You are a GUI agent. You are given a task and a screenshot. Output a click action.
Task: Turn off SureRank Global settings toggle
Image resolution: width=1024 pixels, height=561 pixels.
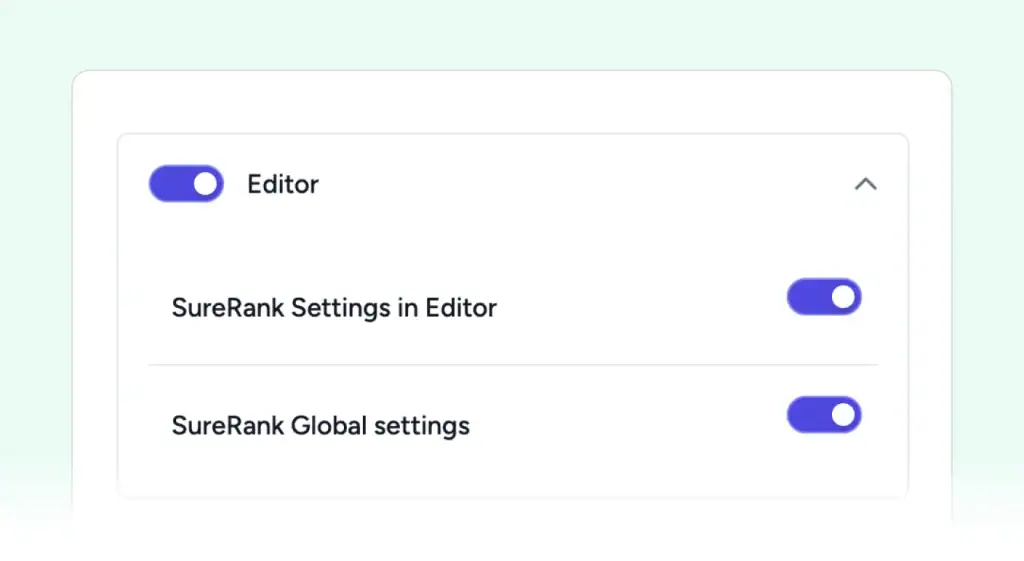[824, 414]
